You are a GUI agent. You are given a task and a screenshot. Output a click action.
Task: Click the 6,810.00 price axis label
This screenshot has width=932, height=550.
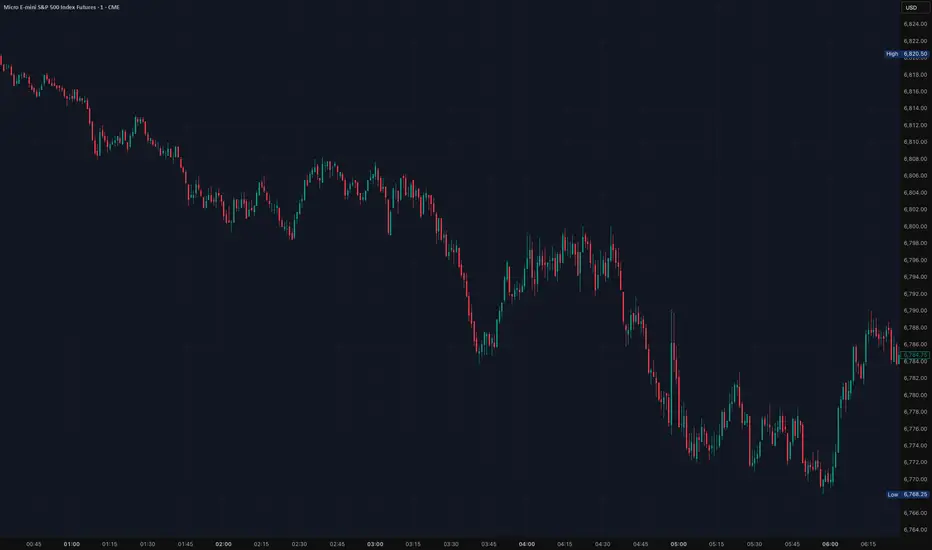pos(915,142)
